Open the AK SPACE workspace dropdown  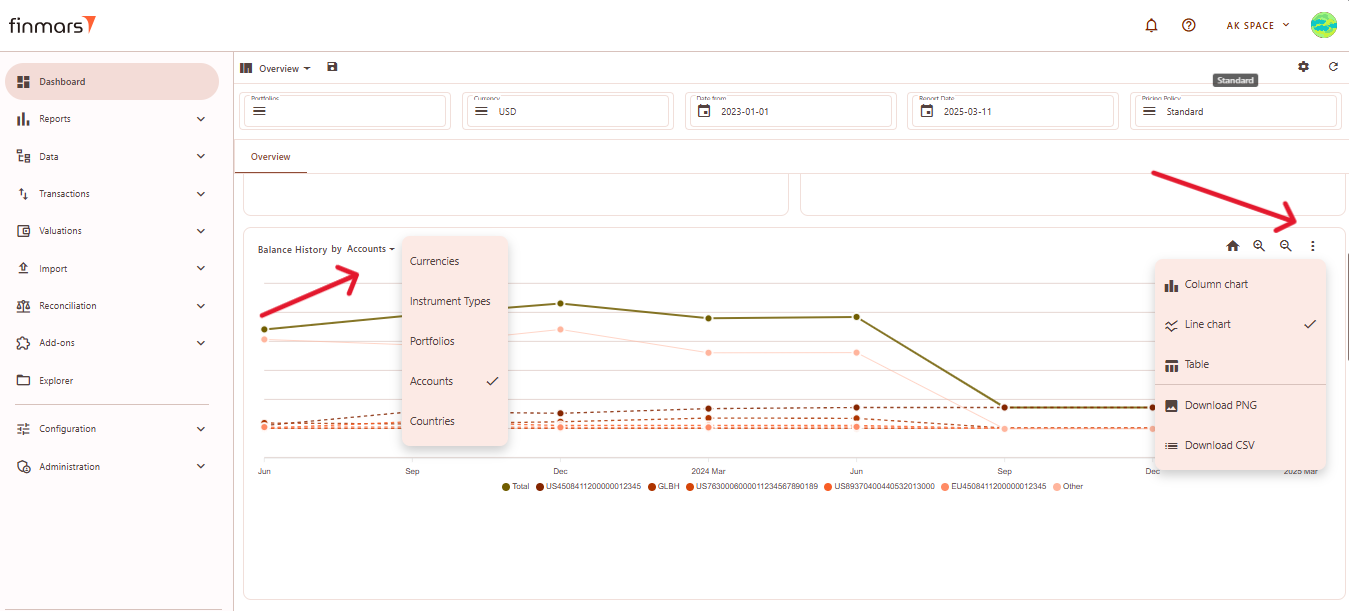tap(1257, 25)
